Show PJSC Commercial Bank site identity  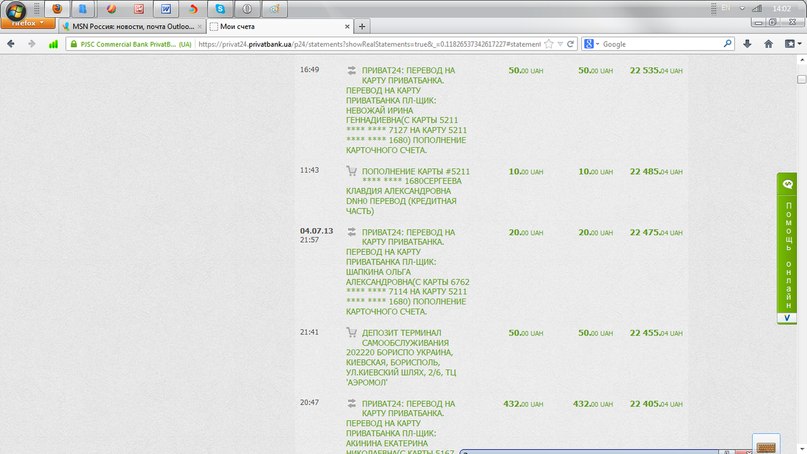click(x=131, y=44)
